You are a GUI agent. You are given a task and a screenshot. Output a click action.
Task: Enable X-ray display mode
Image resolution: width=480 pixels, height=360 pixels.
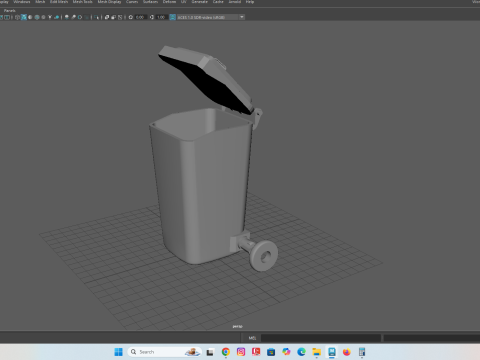click(x=107, y=17)
